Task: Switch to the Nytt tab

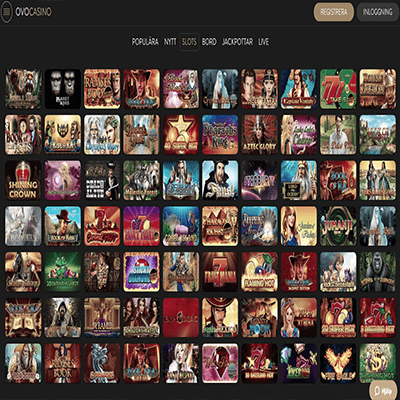Action: click(170, 42)
